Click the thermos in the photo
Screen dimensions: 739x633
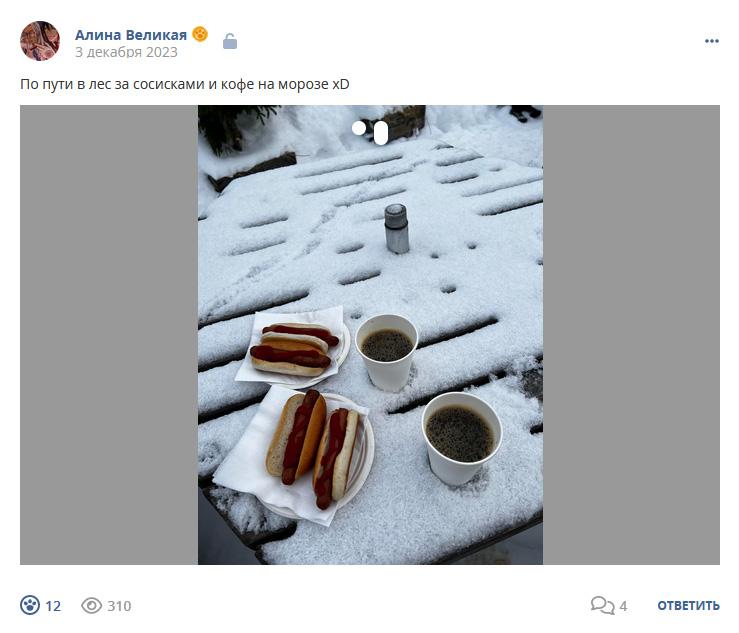pyautogui.click(x=396, y=229)
